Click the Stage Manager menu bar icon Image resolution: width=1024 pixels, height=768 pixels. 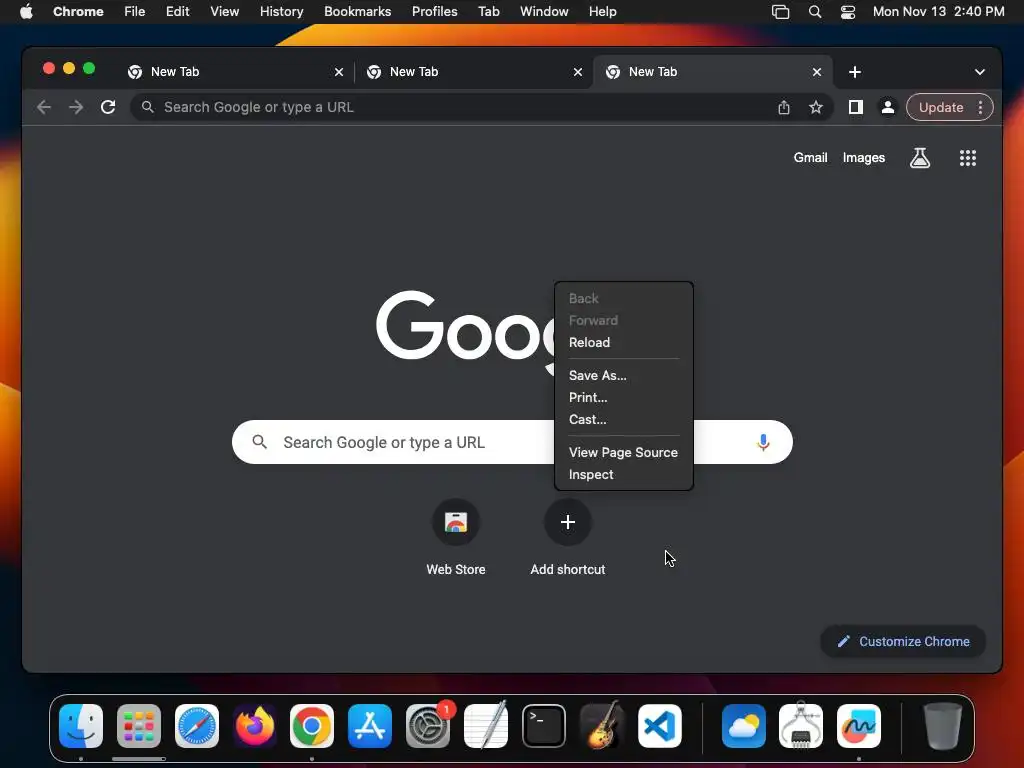(780, 12)
